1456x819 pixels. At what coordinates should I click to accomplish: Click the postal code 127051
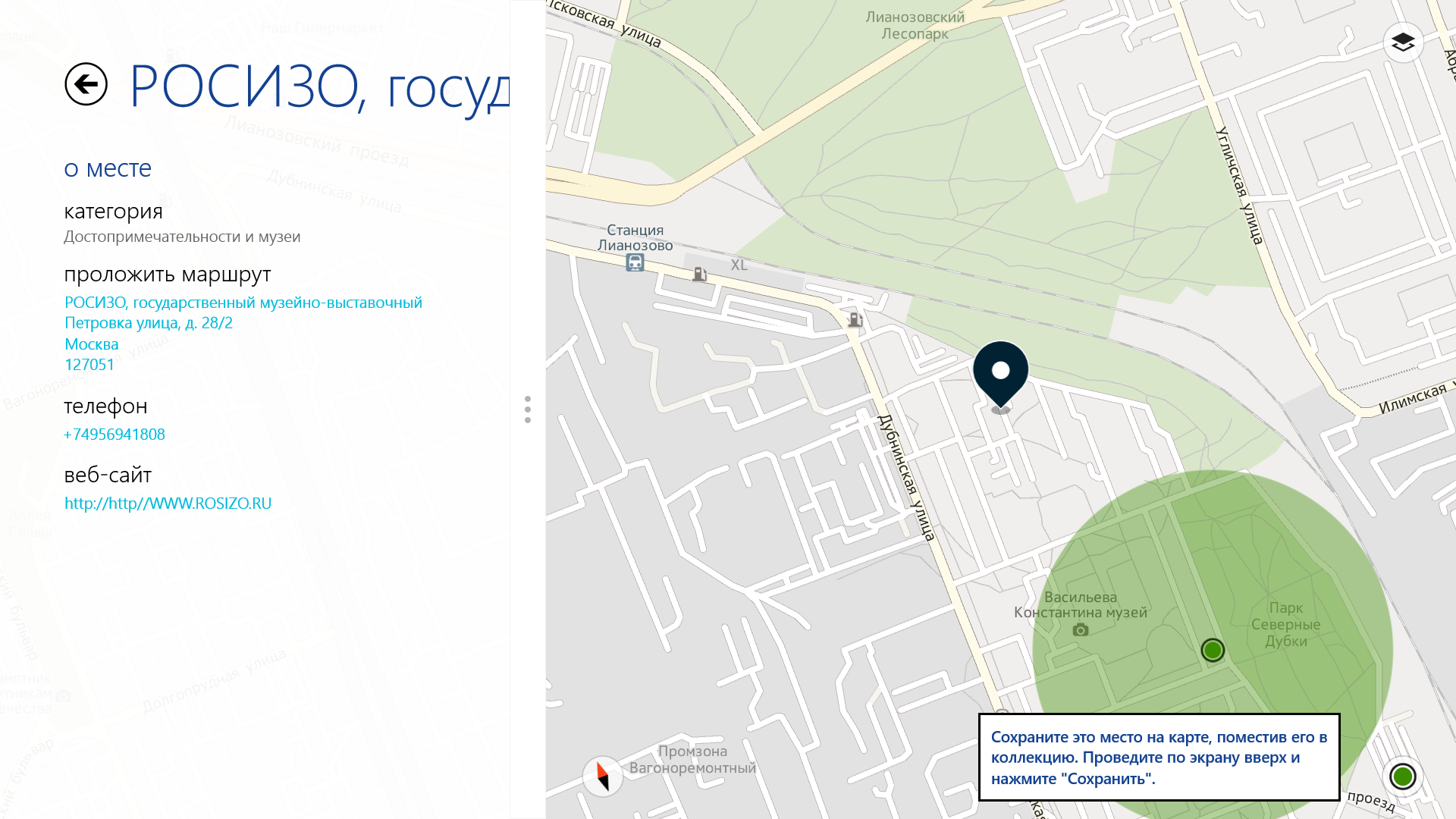pyautogui.click(x=89, y=365)
